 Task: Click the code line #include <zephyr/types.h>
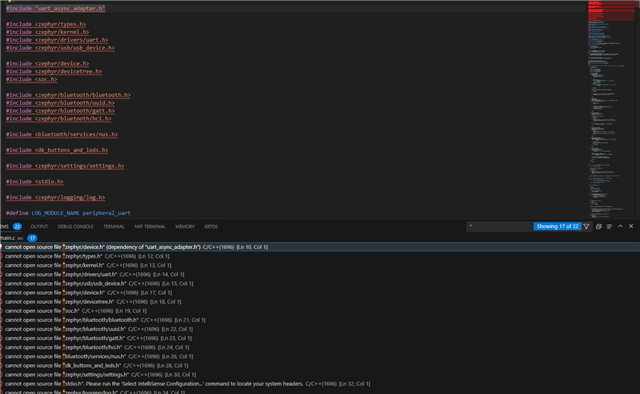(x=46, y=24)
